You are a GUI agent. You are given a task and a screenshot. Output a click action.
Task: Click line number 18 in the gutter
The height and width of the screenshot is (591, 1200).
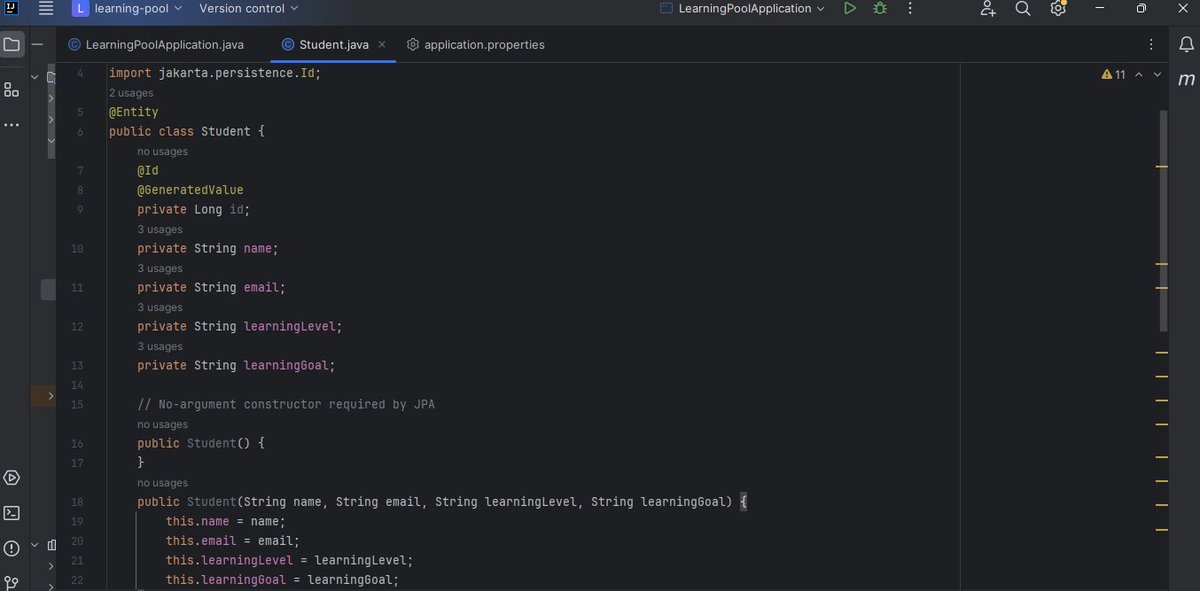(x=77, y=502)
